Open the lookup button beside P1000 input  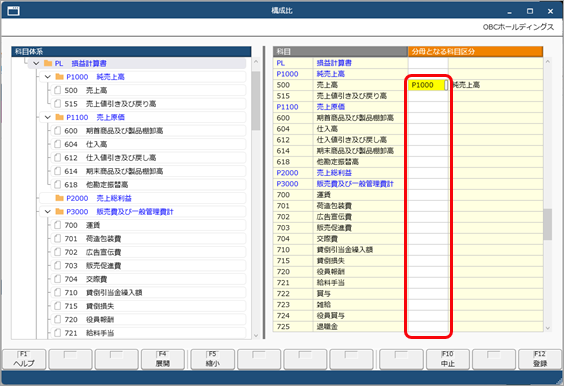coord(446,85)
